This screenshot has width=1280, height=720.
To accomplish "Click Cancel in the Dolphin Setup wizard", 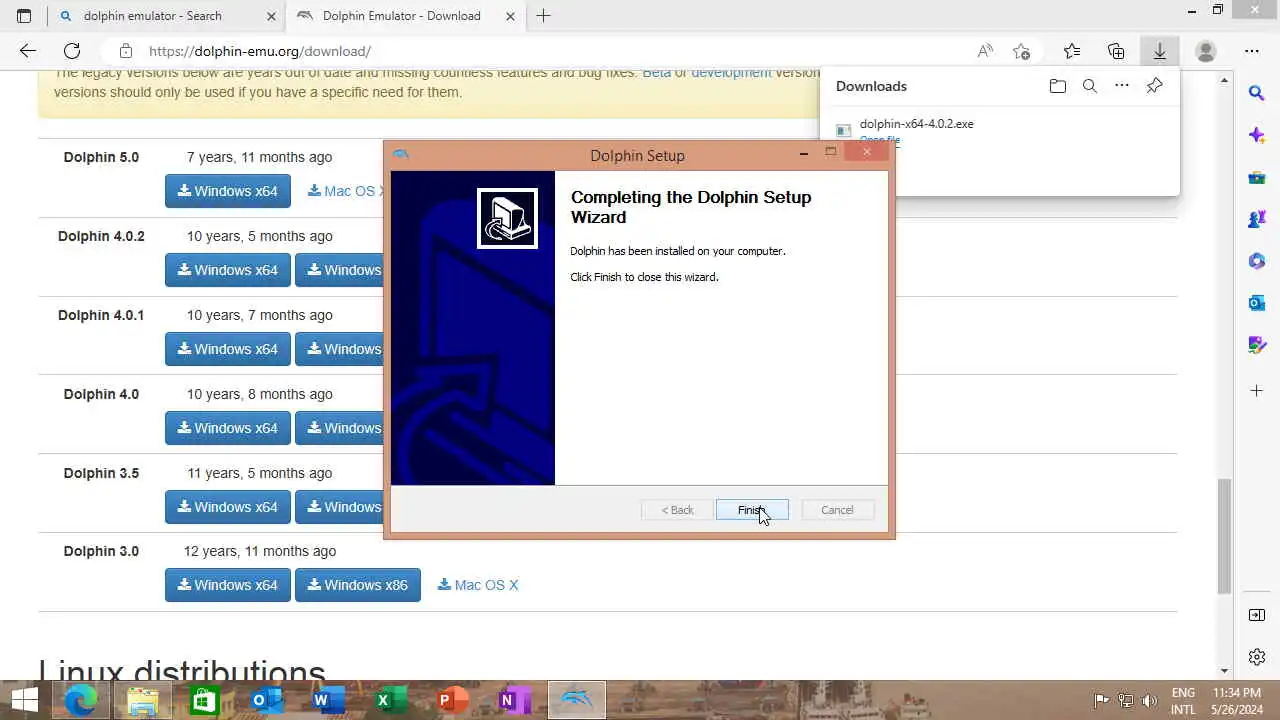I will pyautogui.click(x=837, y=510).
